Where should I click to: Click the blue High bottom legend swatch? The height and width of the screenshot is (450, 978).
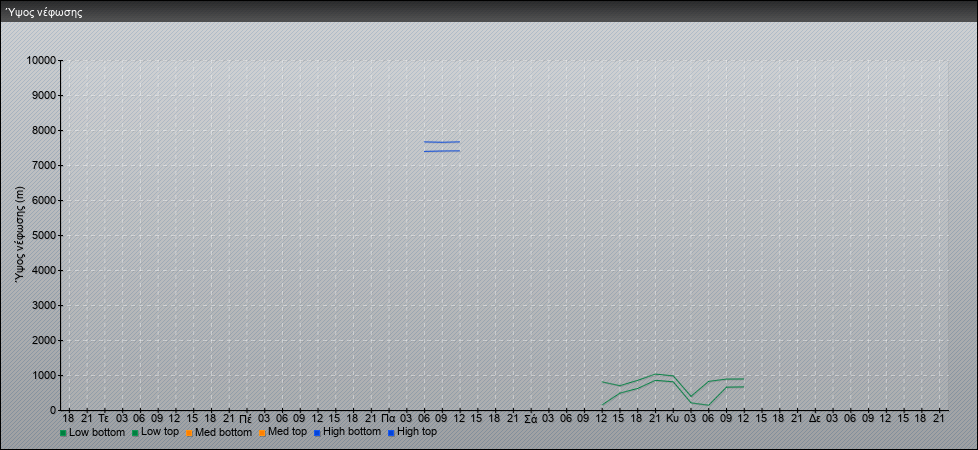tap(317, 433)
